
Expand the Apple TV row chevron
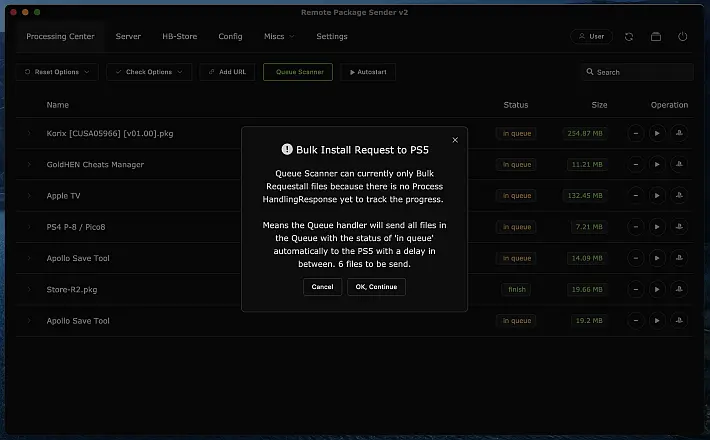point(29,196)
